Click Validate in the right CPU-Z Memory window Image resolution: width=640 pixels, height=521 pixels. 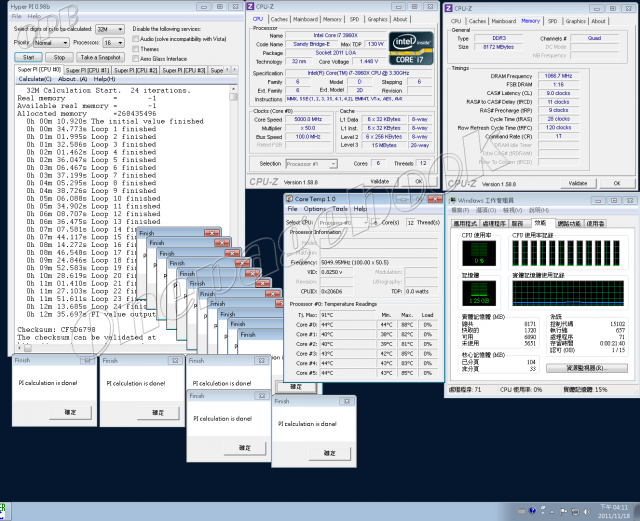pos(578,183)
